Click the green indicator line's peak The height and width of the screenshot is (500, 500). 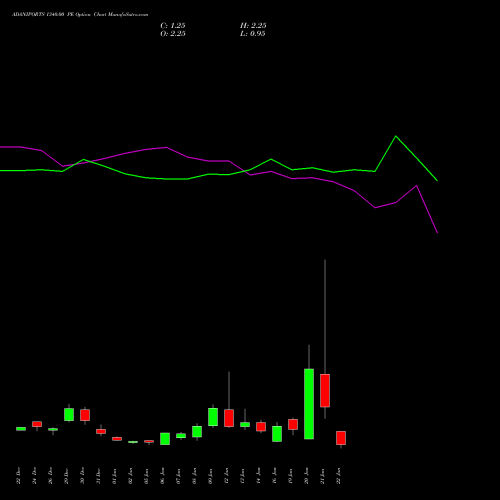click(396, 136)
